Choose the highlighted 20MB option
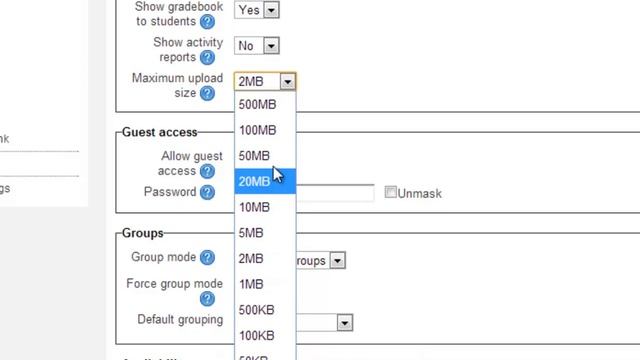The height and width of the screenshot is (360, 640). click(265, 181)
